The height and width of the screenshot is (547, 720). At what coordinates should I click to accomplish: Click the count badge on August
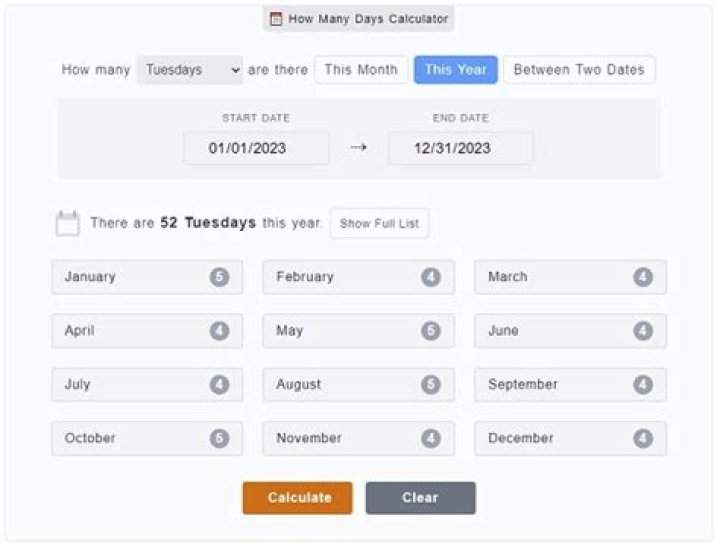tap(431, 385)
